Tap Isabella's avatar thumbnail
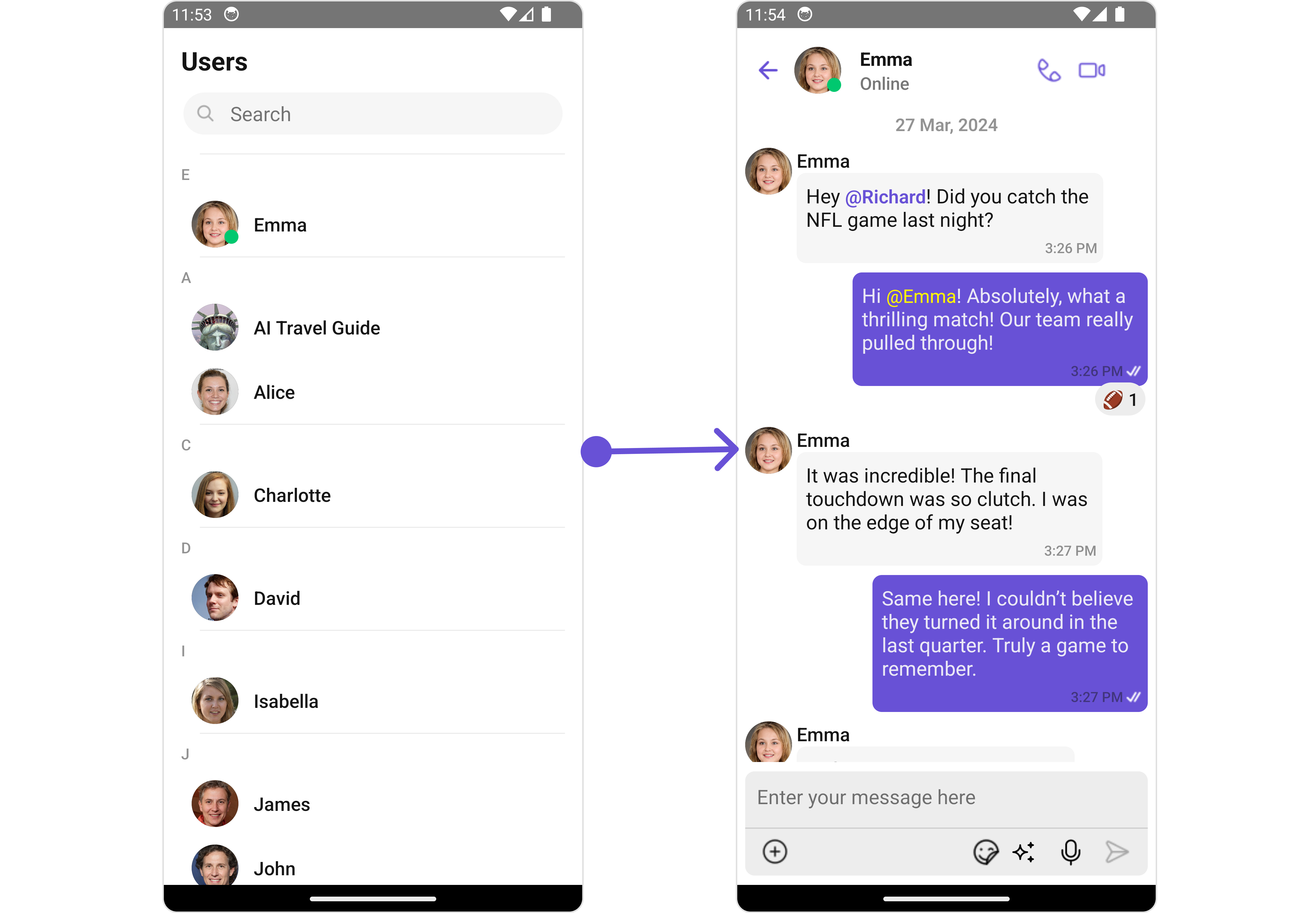The image size is (1316, 913). [x=214, y=701]
